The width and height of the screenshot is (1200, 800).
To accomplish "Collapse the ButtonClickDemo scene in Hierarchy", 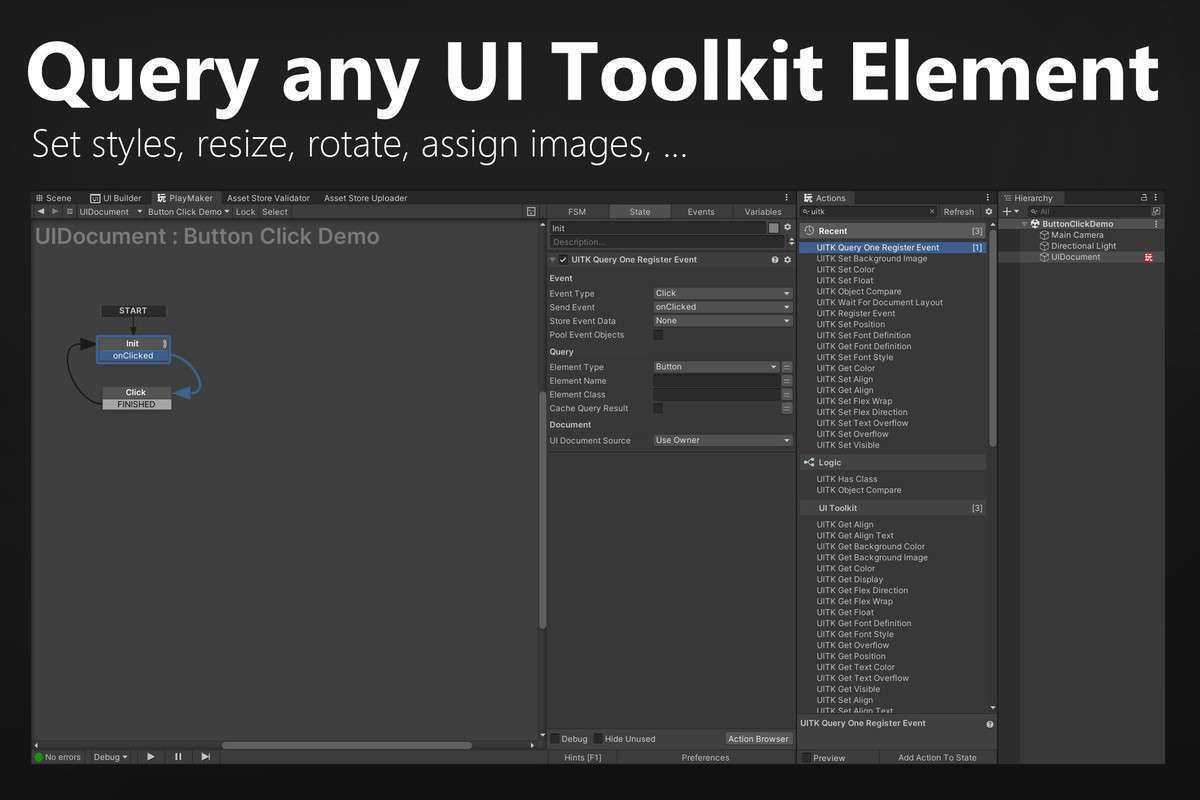I will coord(1023,224).
